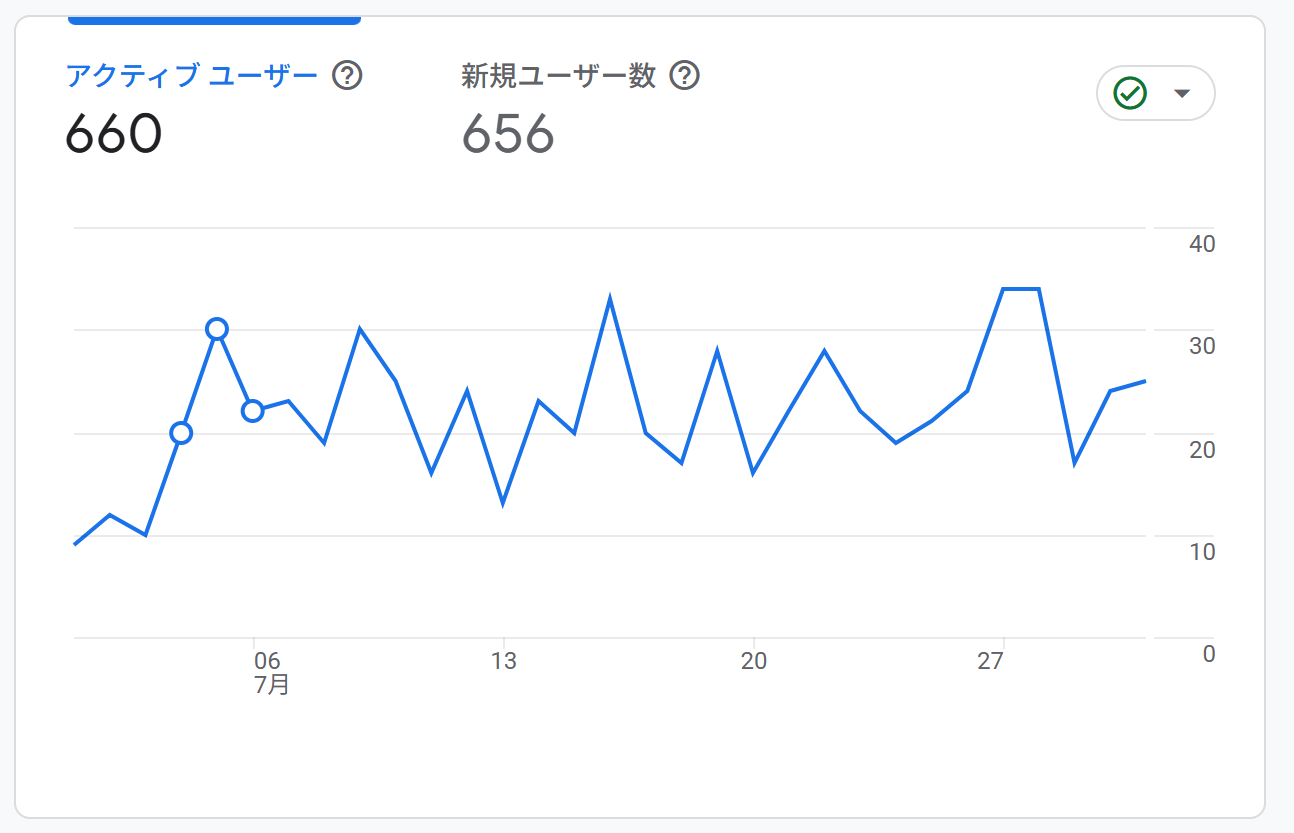Click the chart line's lowest dip before 13
This screenshot has height=833, width=1294.
click(x=503, y=502)
